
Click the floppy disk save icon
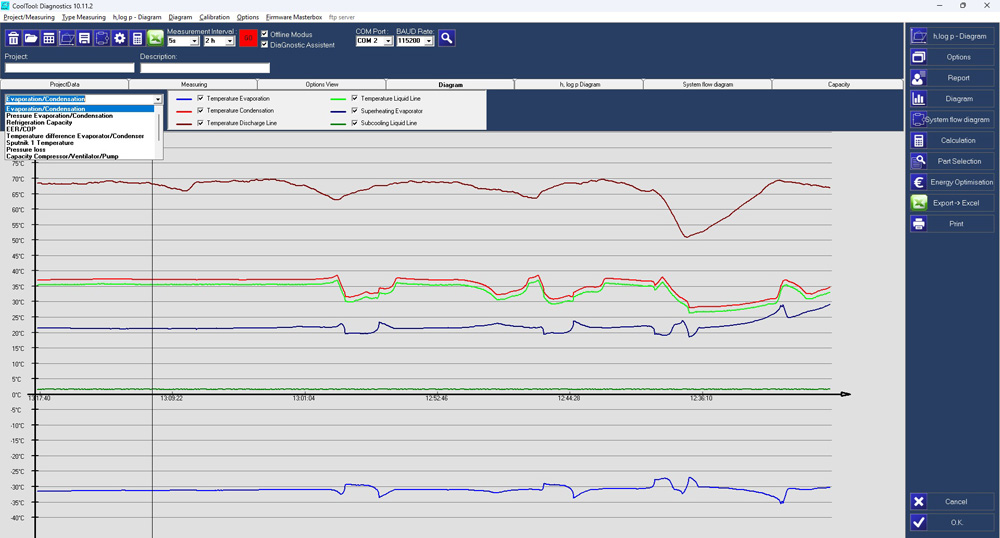84,38
